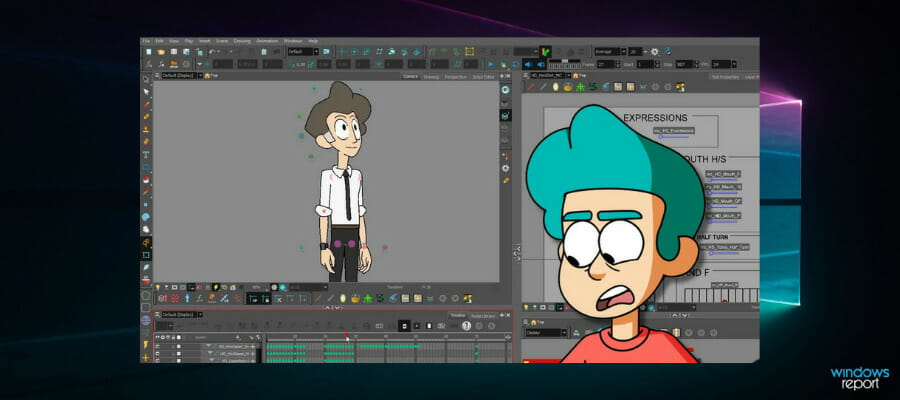Image resolution: width=900 pixels, height=400 pixels.
Task: Click the Add View plus button beside Script Editor
Action: click(x=502, y=76)
